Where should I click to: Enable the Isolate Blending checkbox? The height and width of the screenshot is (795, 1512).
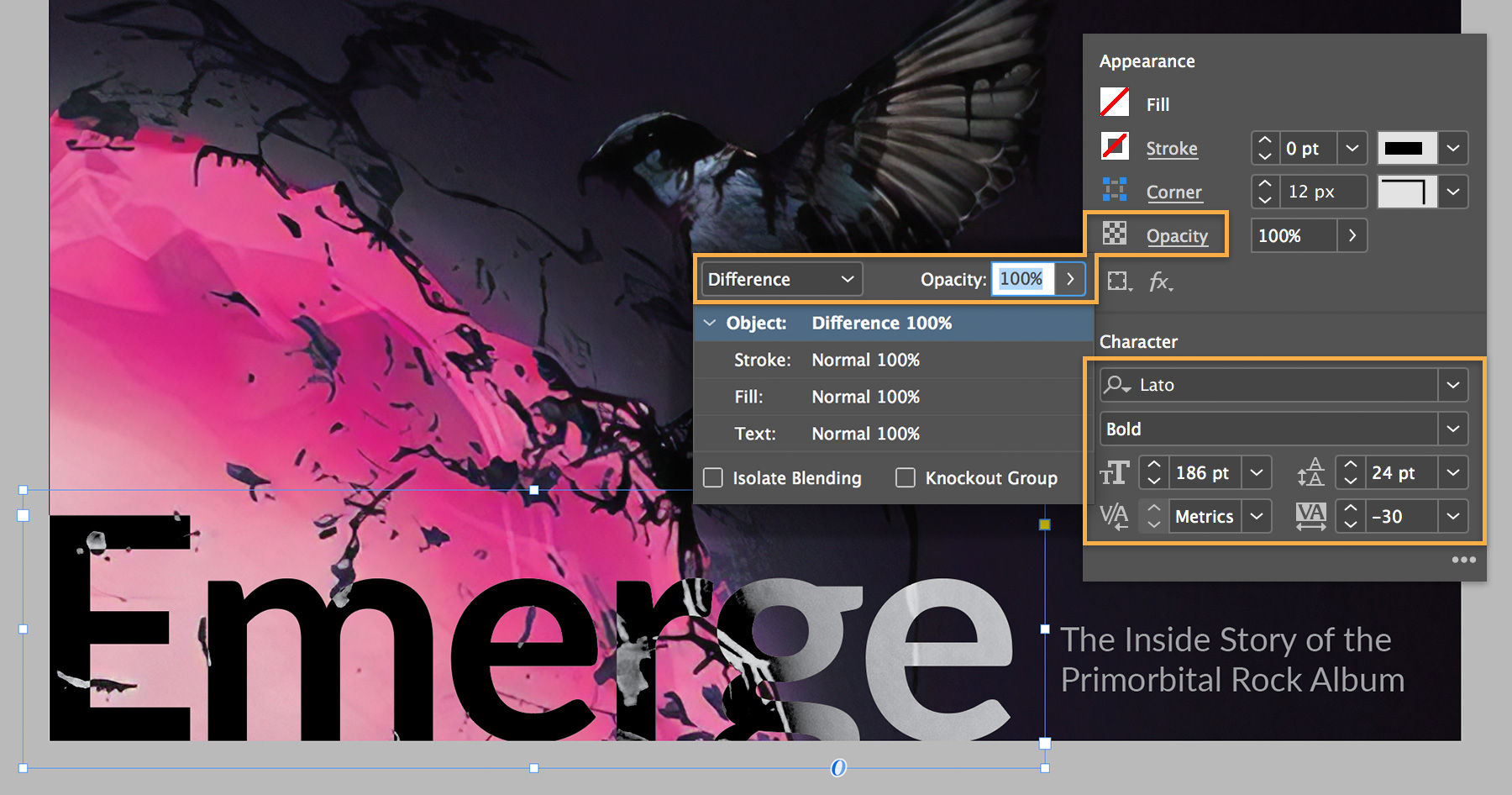713,477
